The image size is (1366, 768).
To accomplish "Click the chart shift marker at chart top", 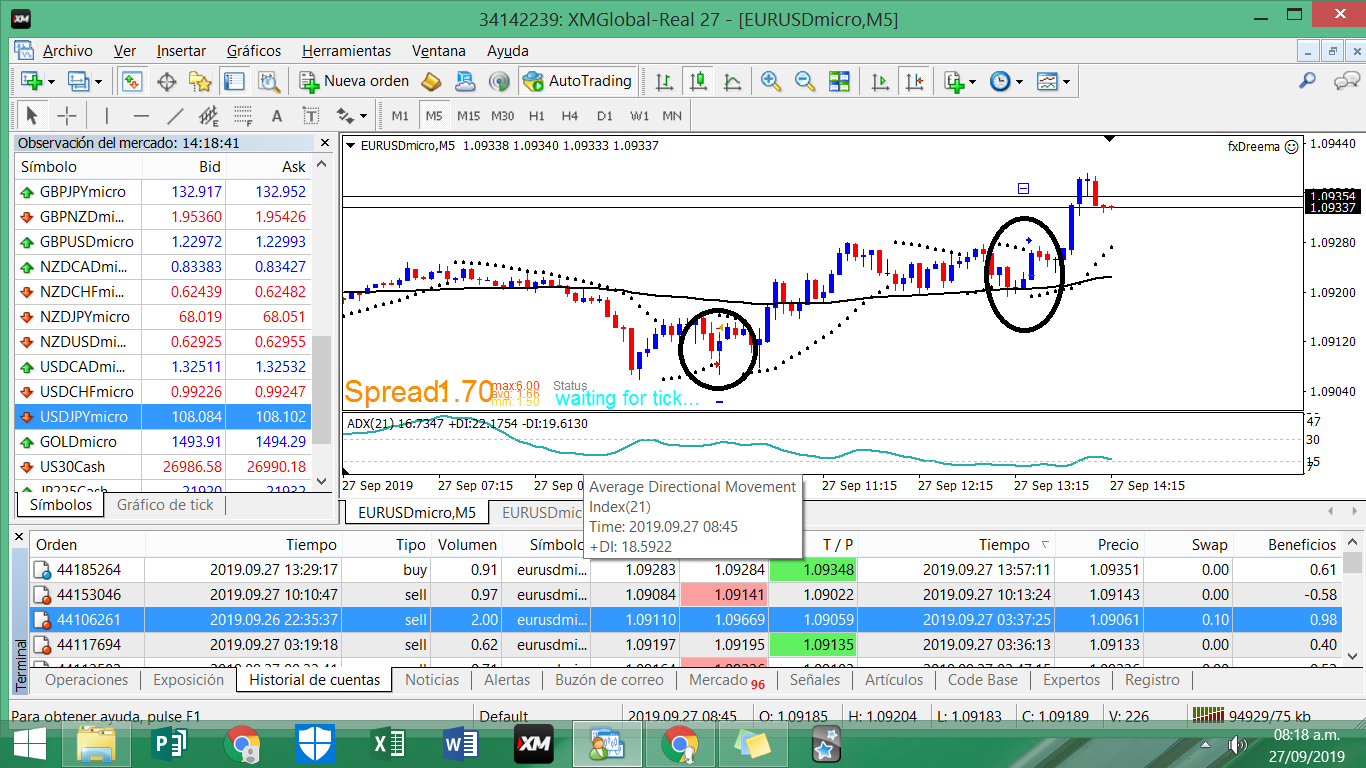I will 1108,138.
